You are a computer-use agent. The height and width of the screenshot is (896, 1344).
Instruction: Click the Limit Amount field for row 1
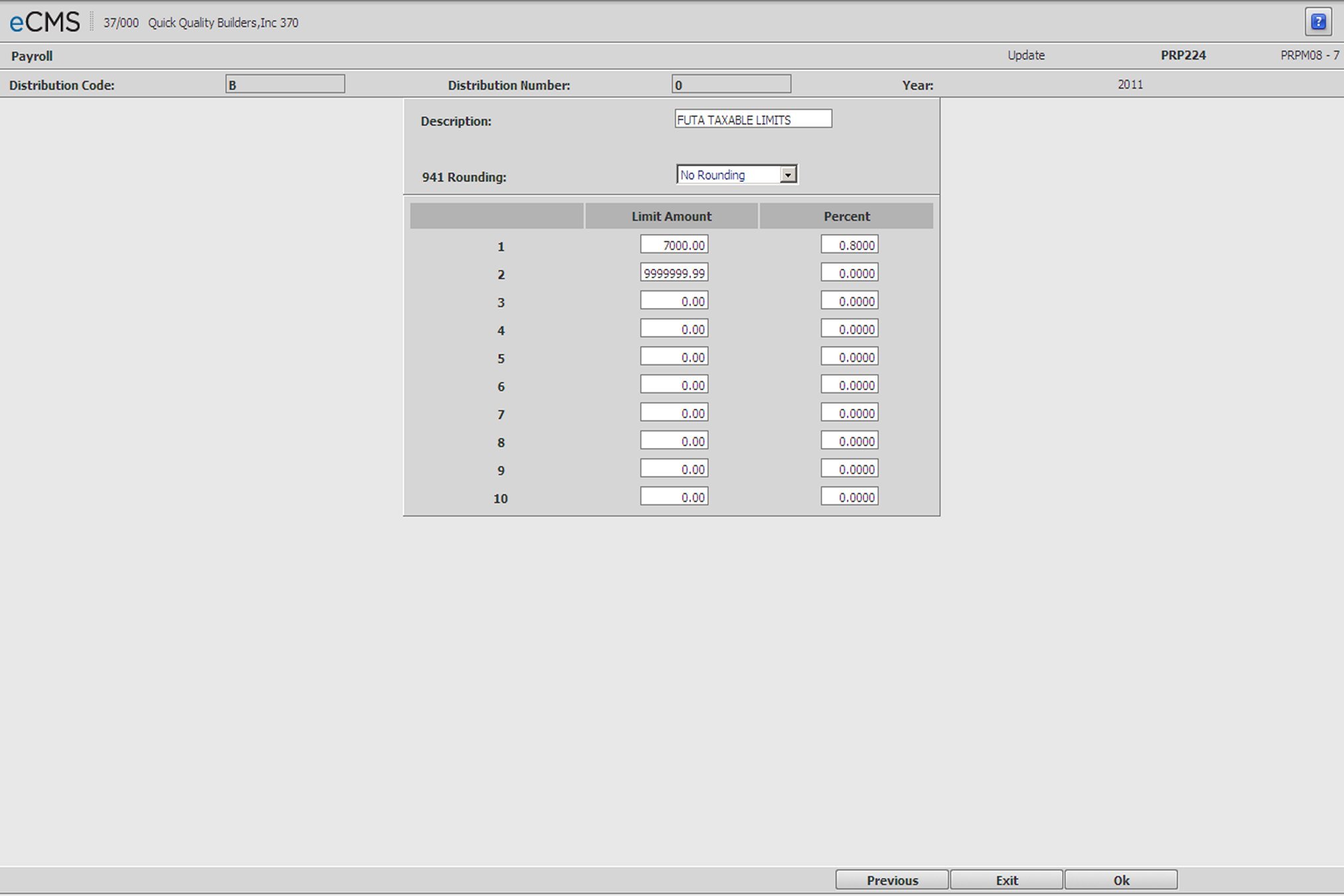pos(674,244)
